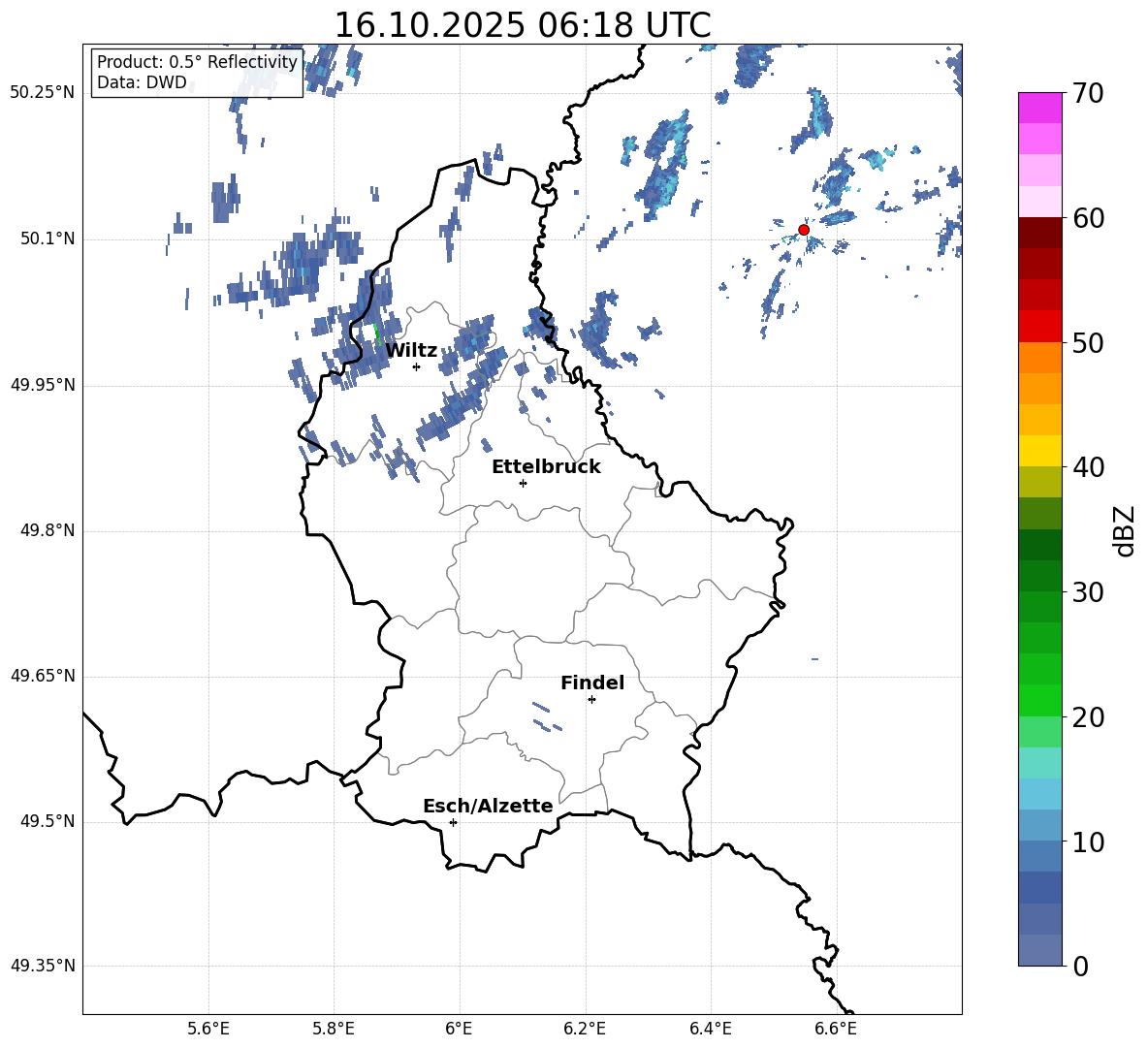Click the Data: DWD text
Screen dimensions: 1148x1048
(142, 82)
